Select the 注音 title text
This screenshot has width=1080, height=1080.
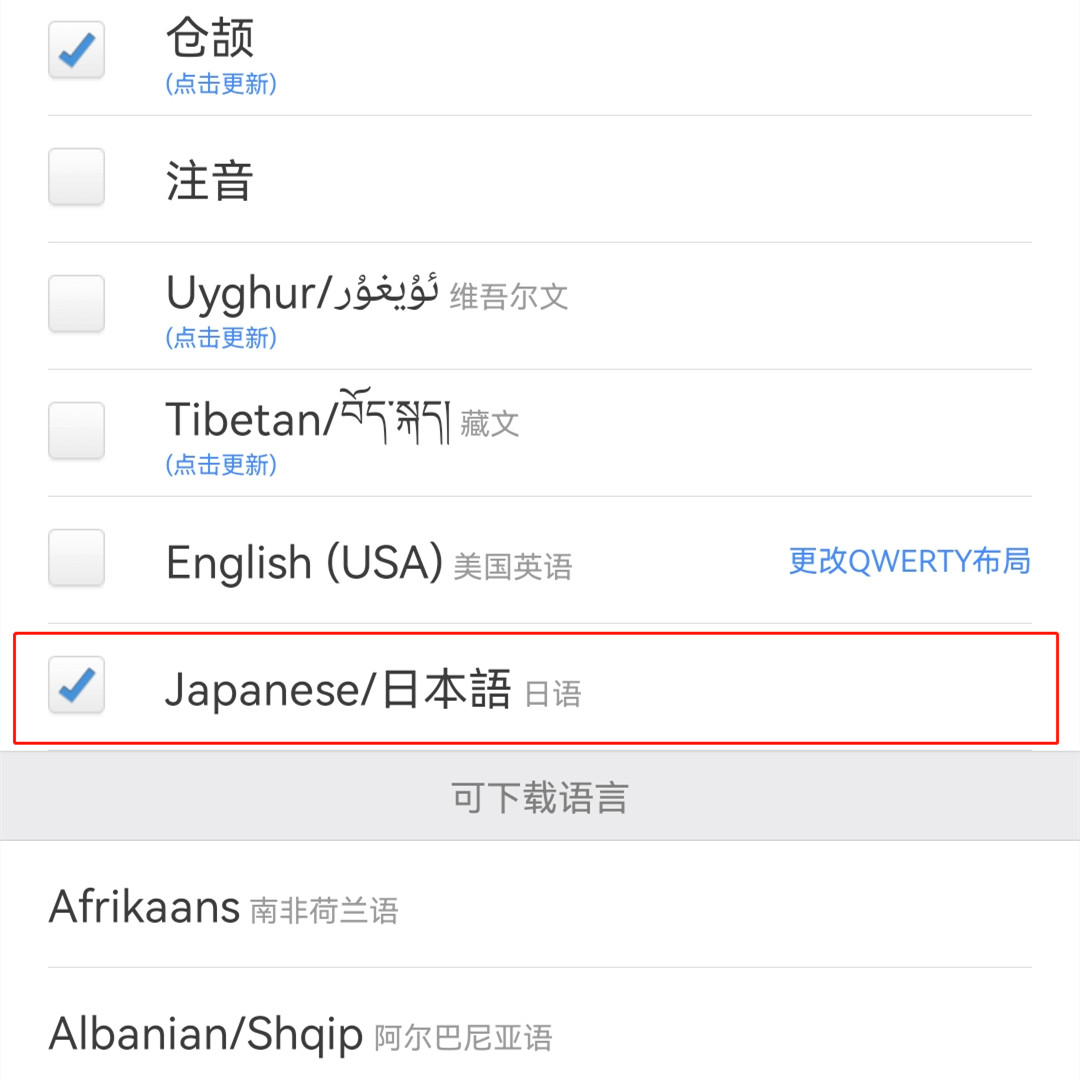(x=210, y=180)
